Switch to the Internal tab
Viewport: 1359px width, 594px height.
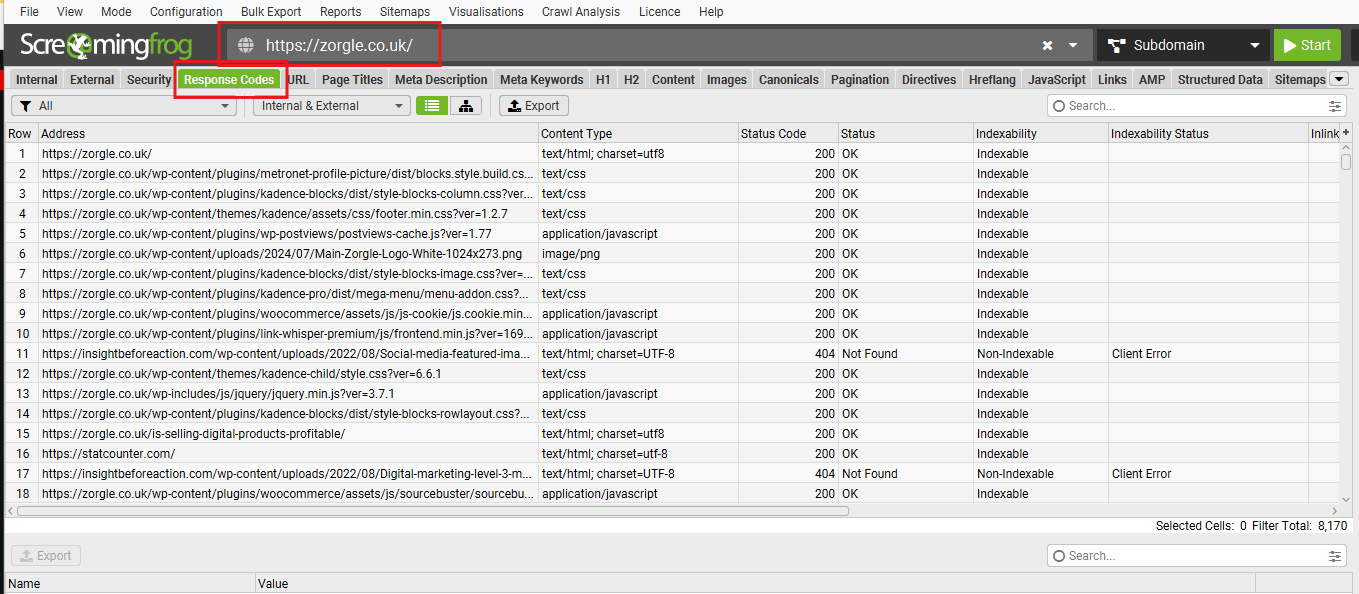[x=37, y=80]
